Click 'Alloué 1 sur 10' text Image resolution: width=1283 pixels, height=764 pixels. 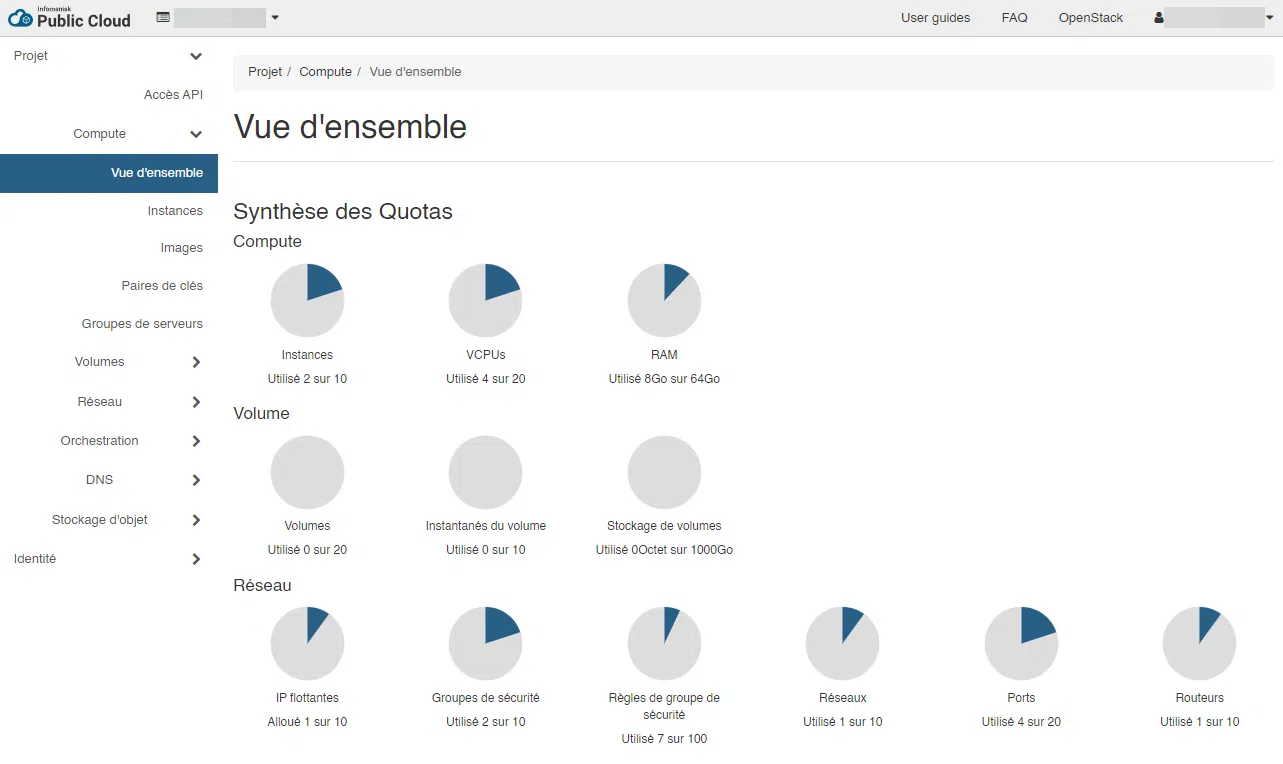pos(307,722)
